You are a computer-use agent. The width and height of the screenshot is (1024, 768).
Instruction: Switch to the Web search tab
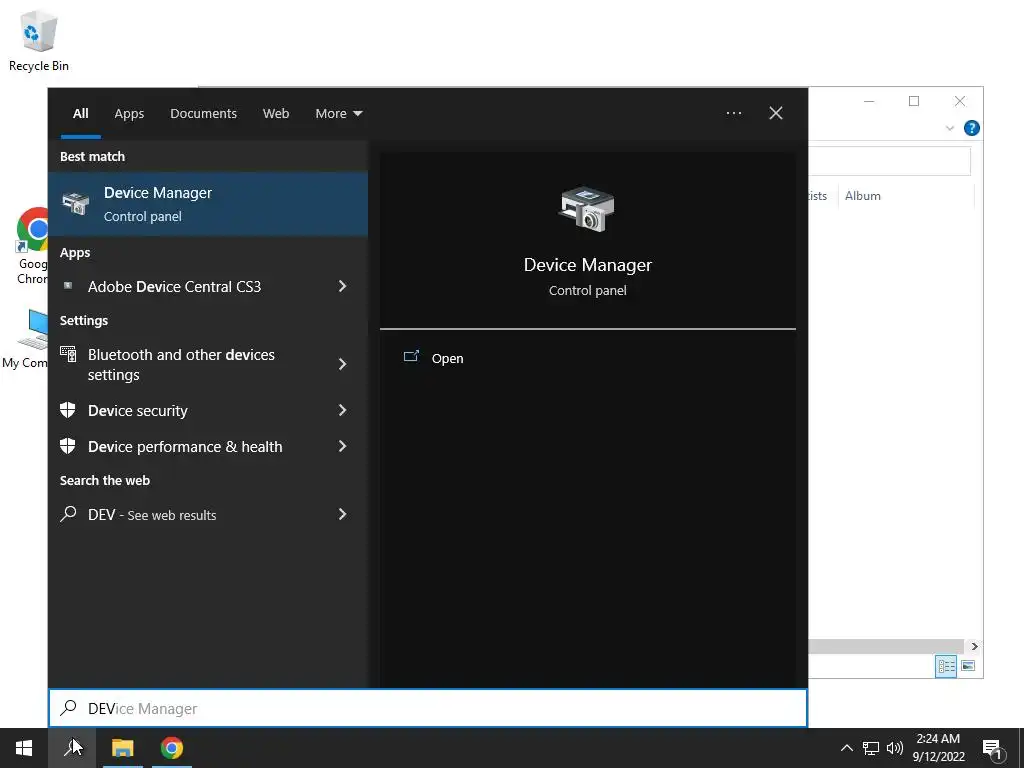pos(276,114)
